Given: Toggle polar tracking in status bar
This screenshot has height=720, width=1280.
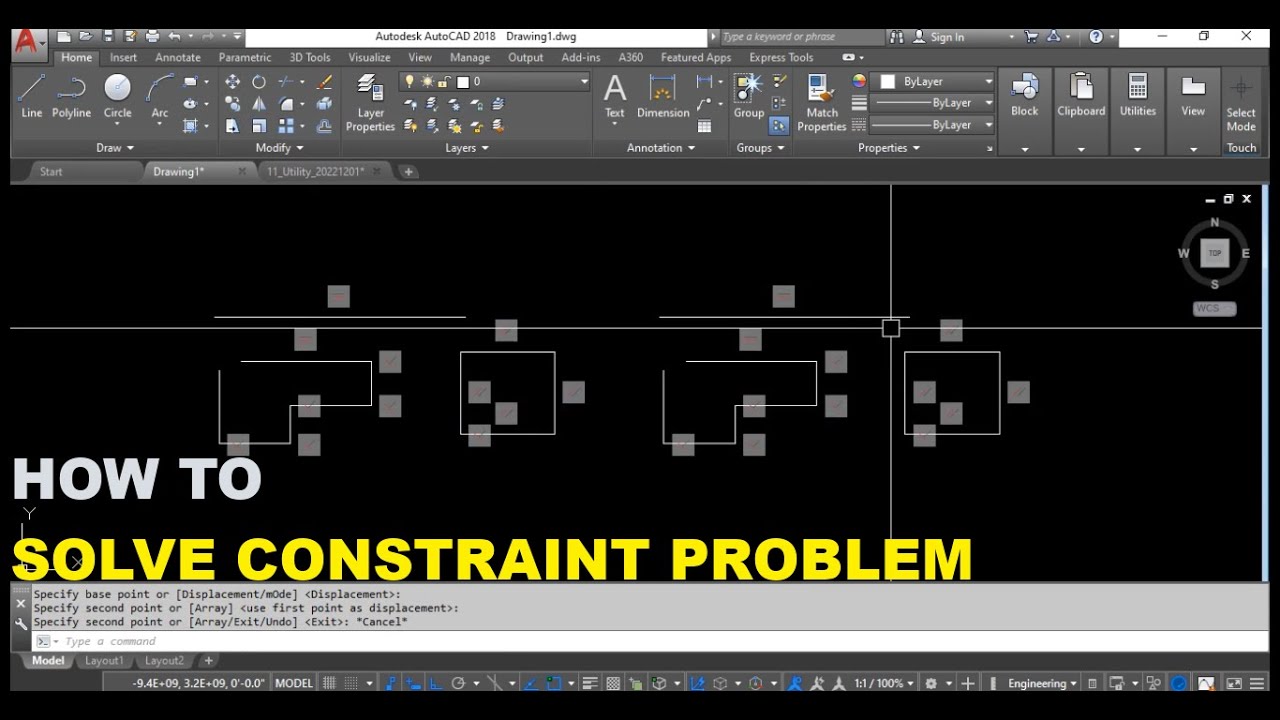Looking at the screenshot, I should [458, 683].
